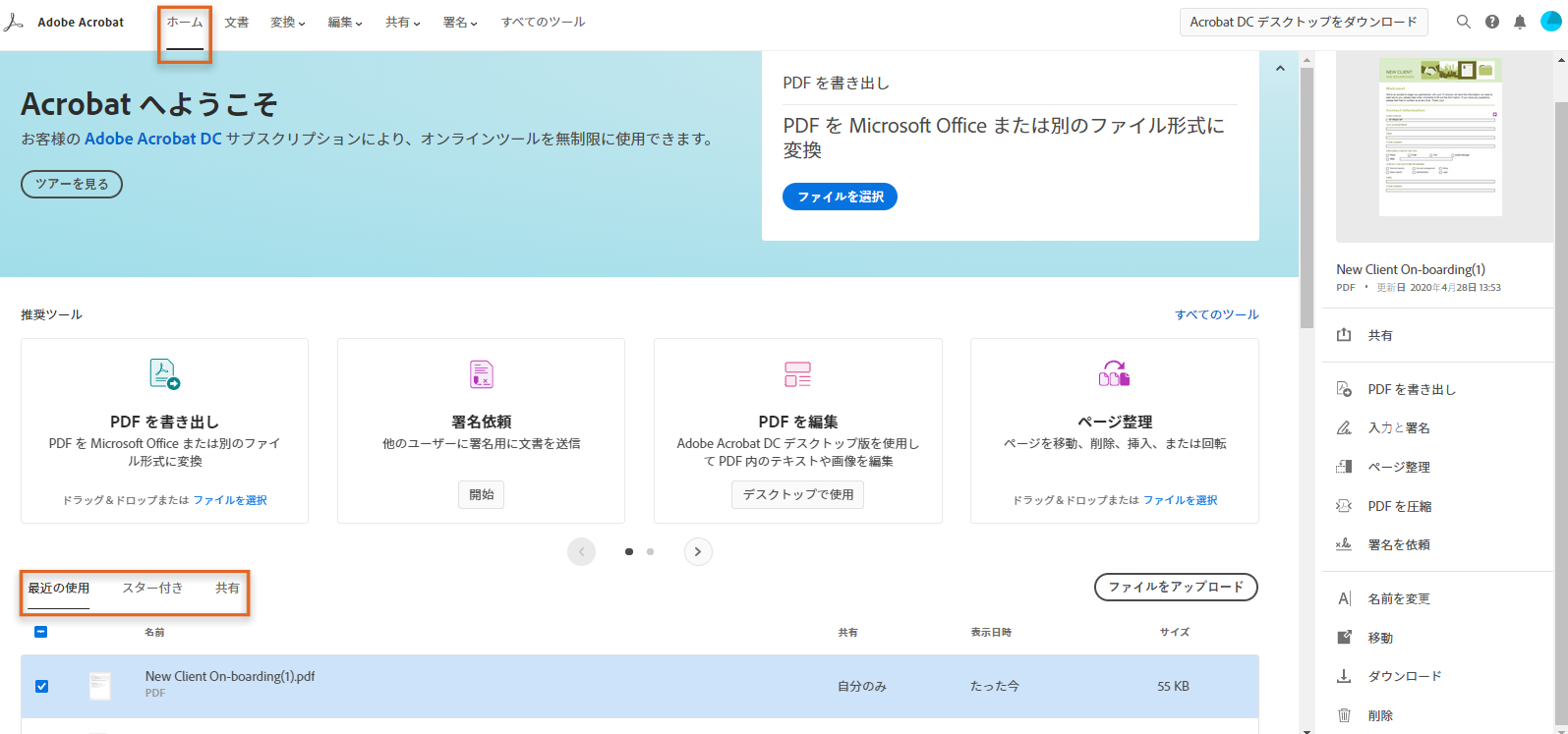Click the PDF file icon of New Client On-boarding(1).pdf
The height and width of the screenshot is (734, 1568).
pyautogui.click(x=100, y=686)
